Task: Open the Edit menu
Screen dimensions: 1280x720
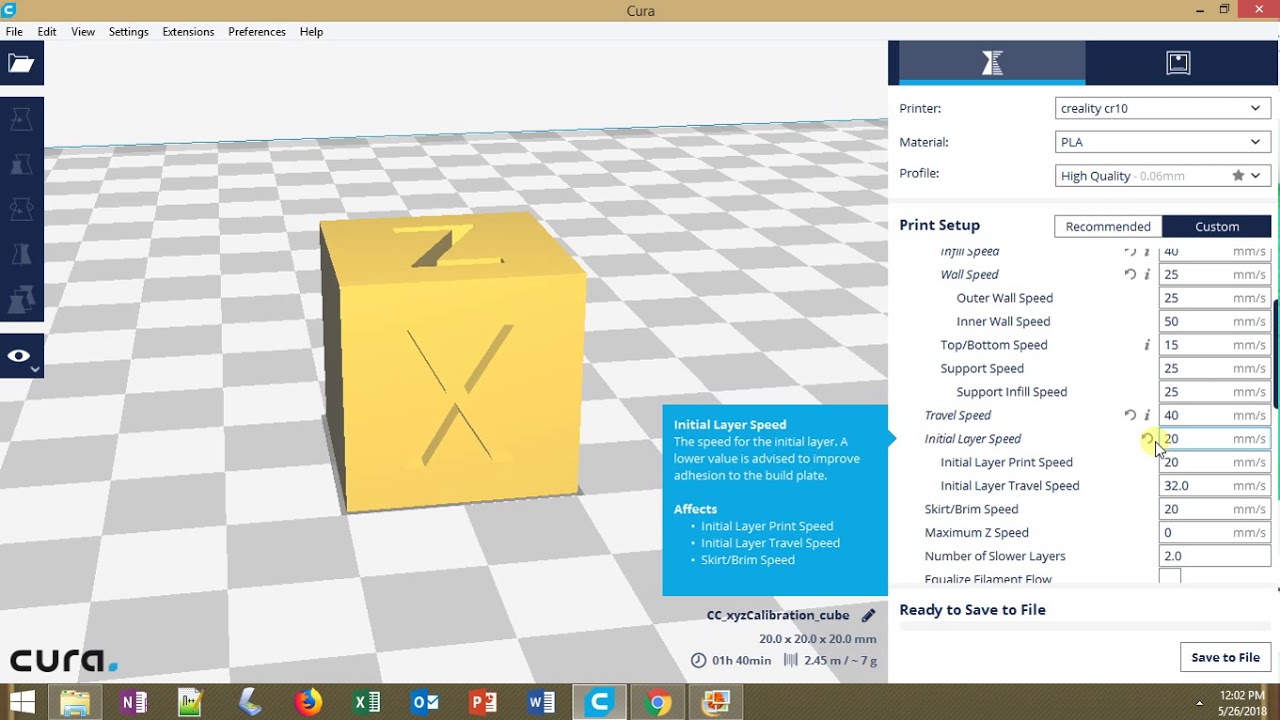Action: tap(47, 32)
